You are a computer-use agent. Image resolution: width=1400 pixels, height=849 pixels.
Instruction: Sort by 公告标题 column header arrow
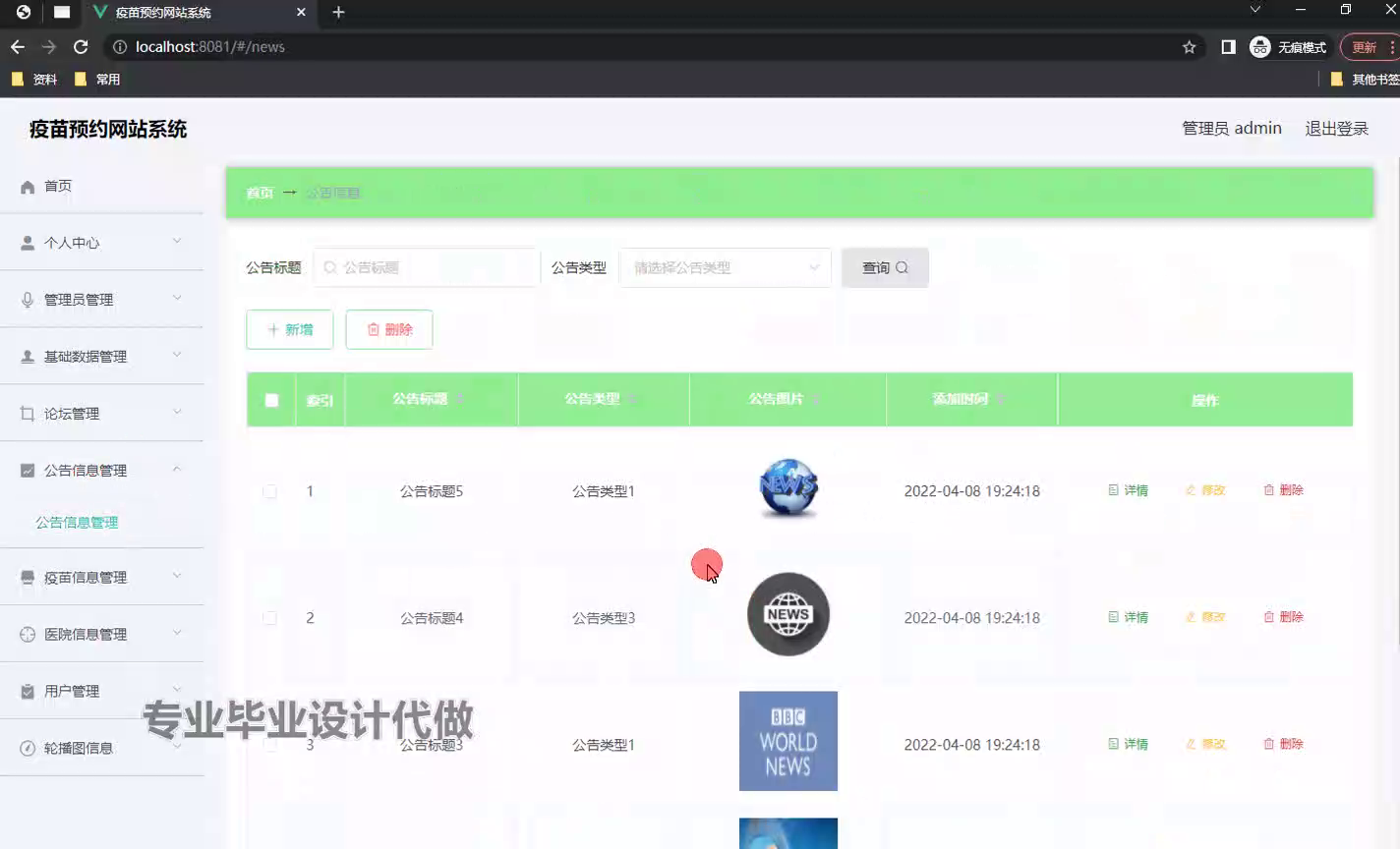coord(459,399)
